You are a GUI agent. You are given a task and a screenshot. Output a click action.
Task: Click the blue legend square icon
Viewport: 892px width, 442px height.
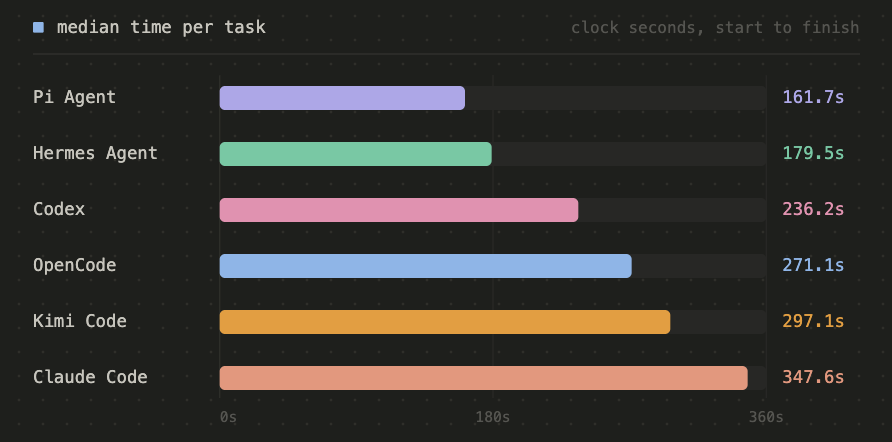click(x=38, y=27)
